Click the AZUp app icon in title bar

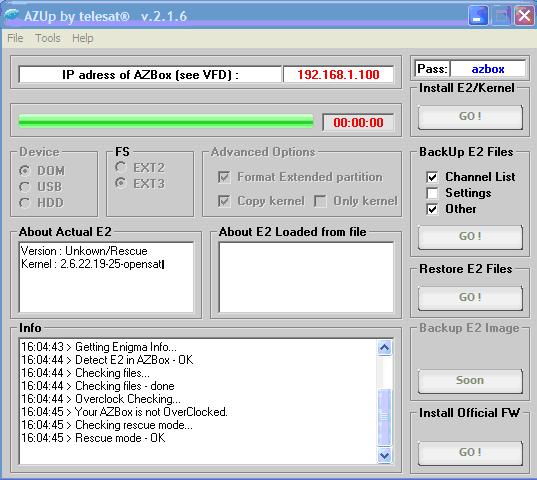pyautogui.click(x=12, y=15)
